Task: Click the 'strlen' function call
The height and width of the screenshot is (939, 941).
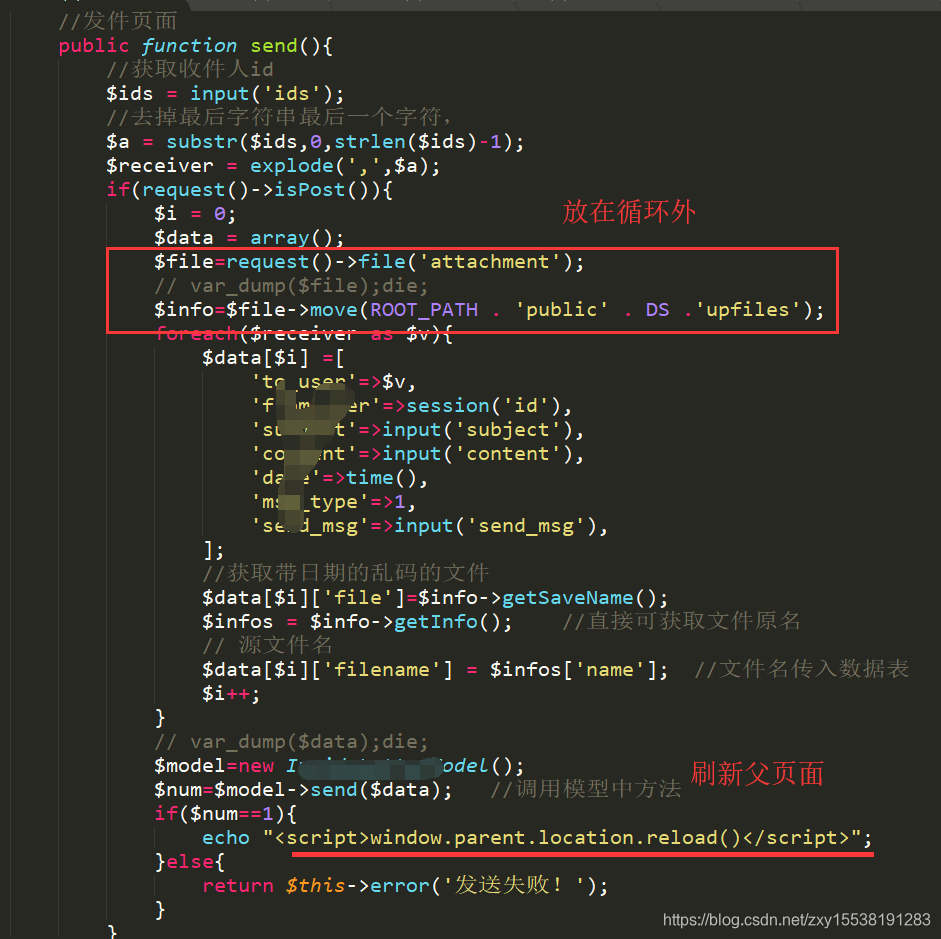Action: pos(370,142)
